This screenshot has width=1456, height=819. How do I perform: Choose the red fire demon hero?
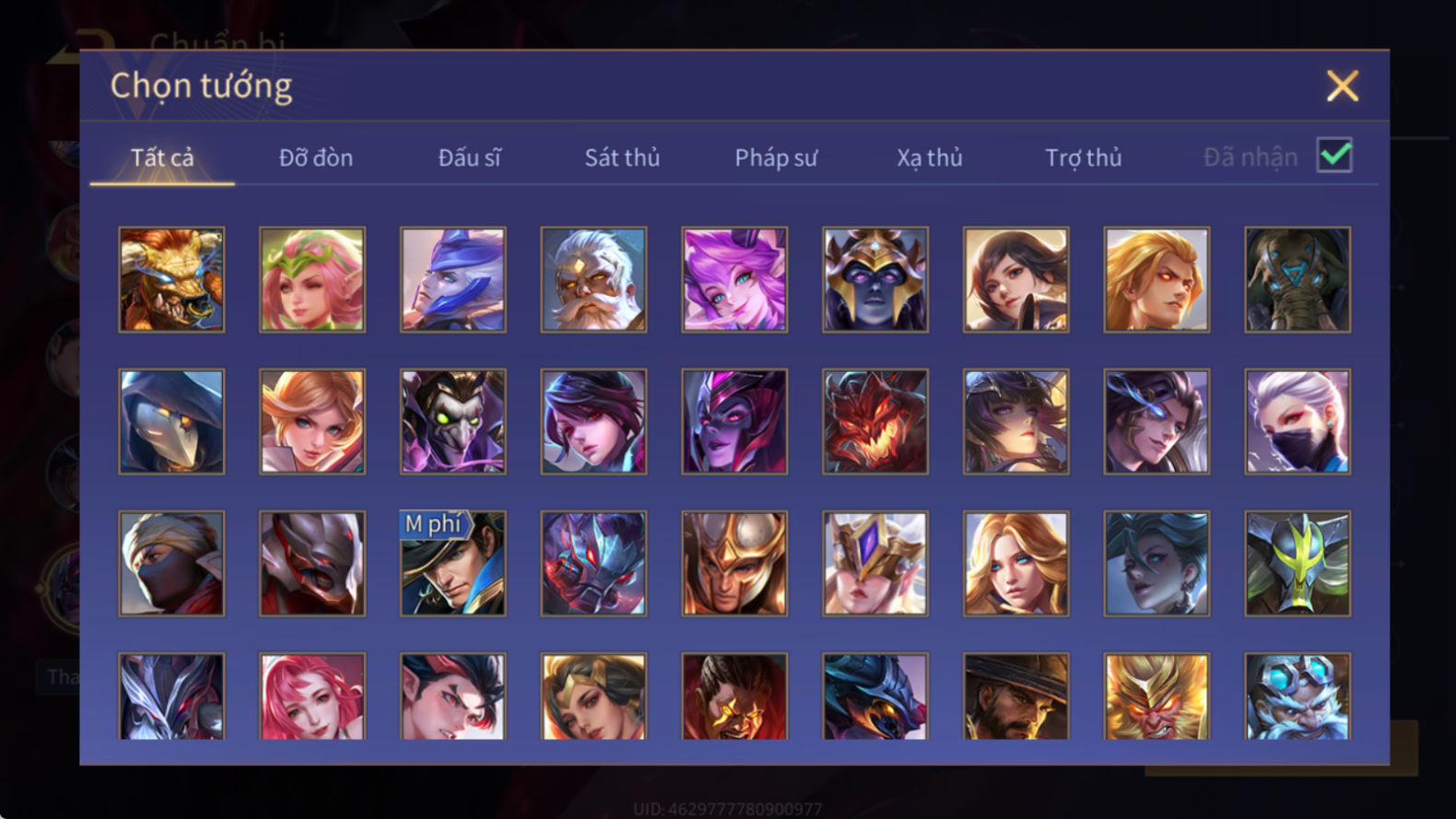pos(875,422)
